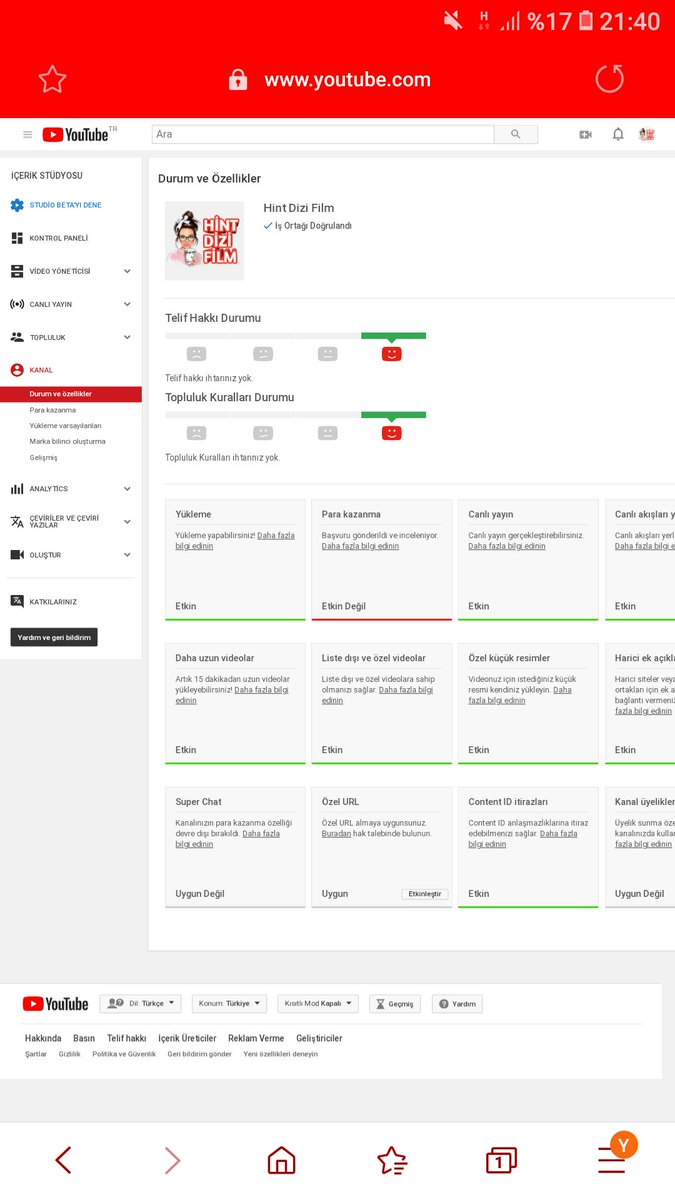675x1200 pixels.
Task: Click the Topluluk people icon
Action: click(x=17, y=337)
